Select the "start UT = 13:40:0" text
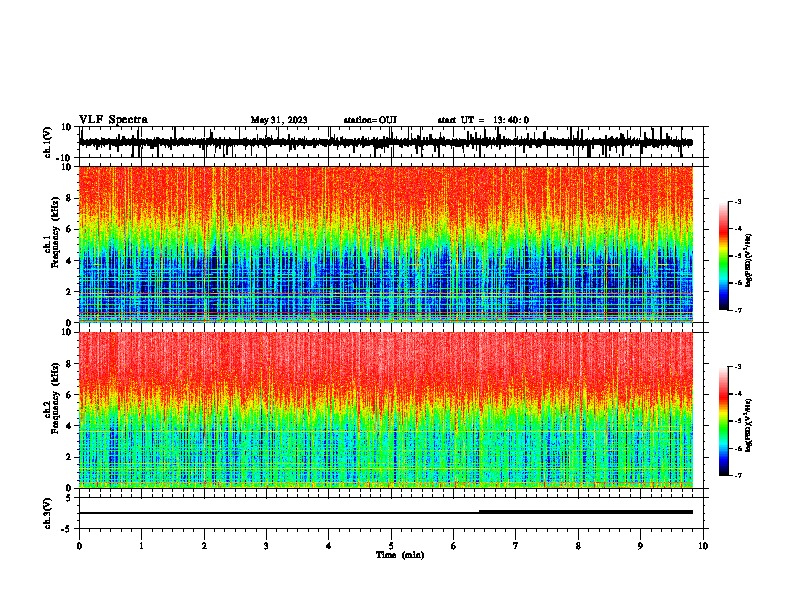792x612 pixels. (483, 120)
